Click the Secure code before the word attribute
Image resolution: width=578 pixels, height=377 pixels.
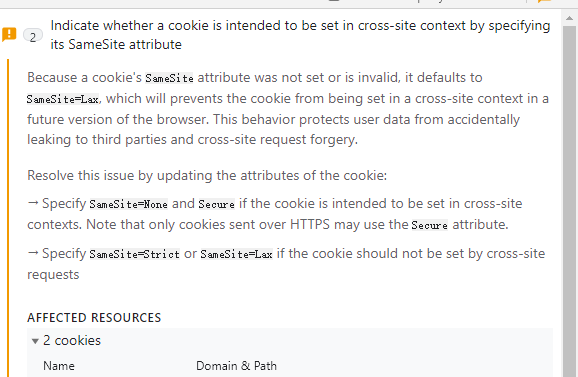pyautogui.click(x=429, y=225)
